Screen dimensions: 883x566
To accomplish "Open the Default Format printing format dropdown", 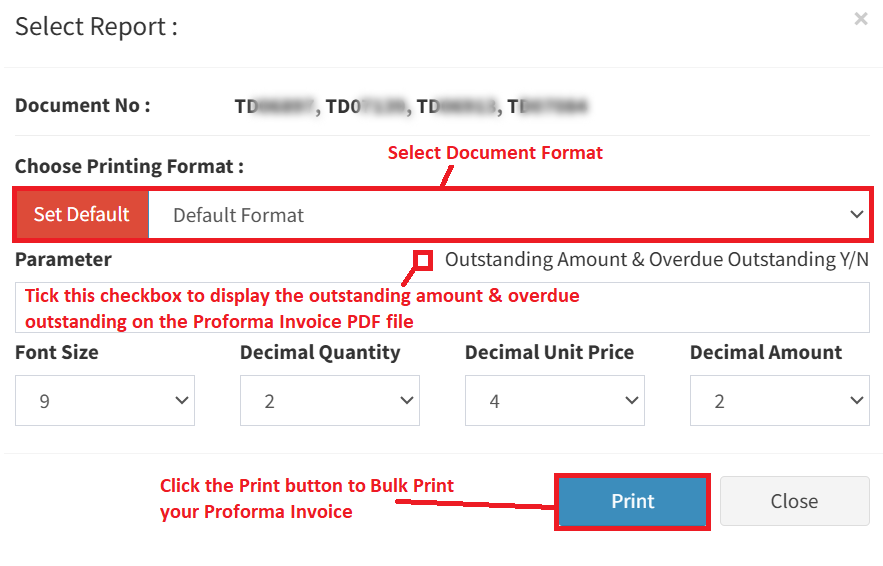I will click(500, 215).
